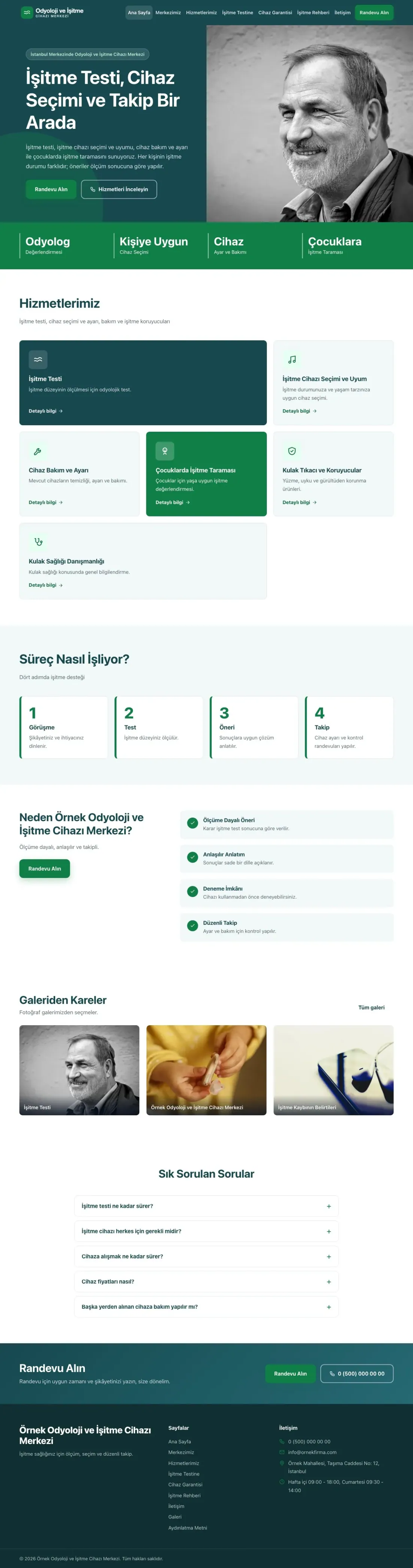Click the phone icon in Hizmetleri İnceleyin button
413x1568 pixels.
click(92, 189)
